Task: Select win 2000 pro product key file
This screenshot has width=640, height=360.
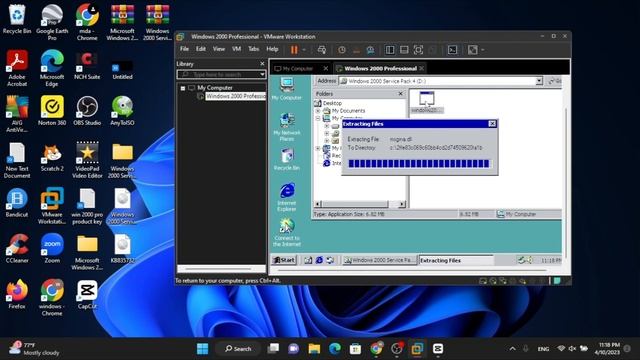Action: pyautogui.click(x=87, y=206)
